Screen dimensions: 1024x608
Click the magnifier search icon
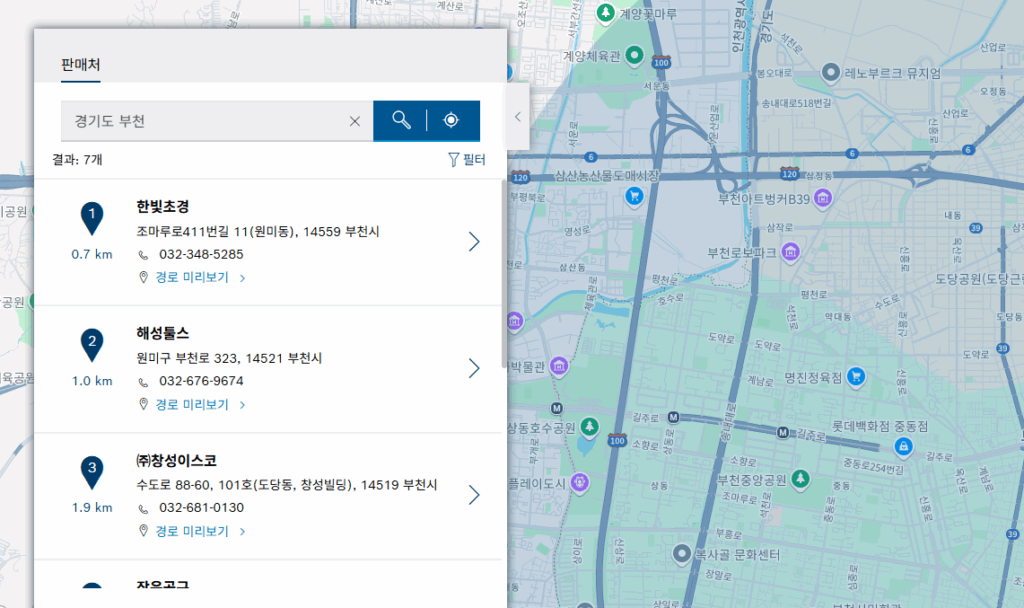point(401,120)
